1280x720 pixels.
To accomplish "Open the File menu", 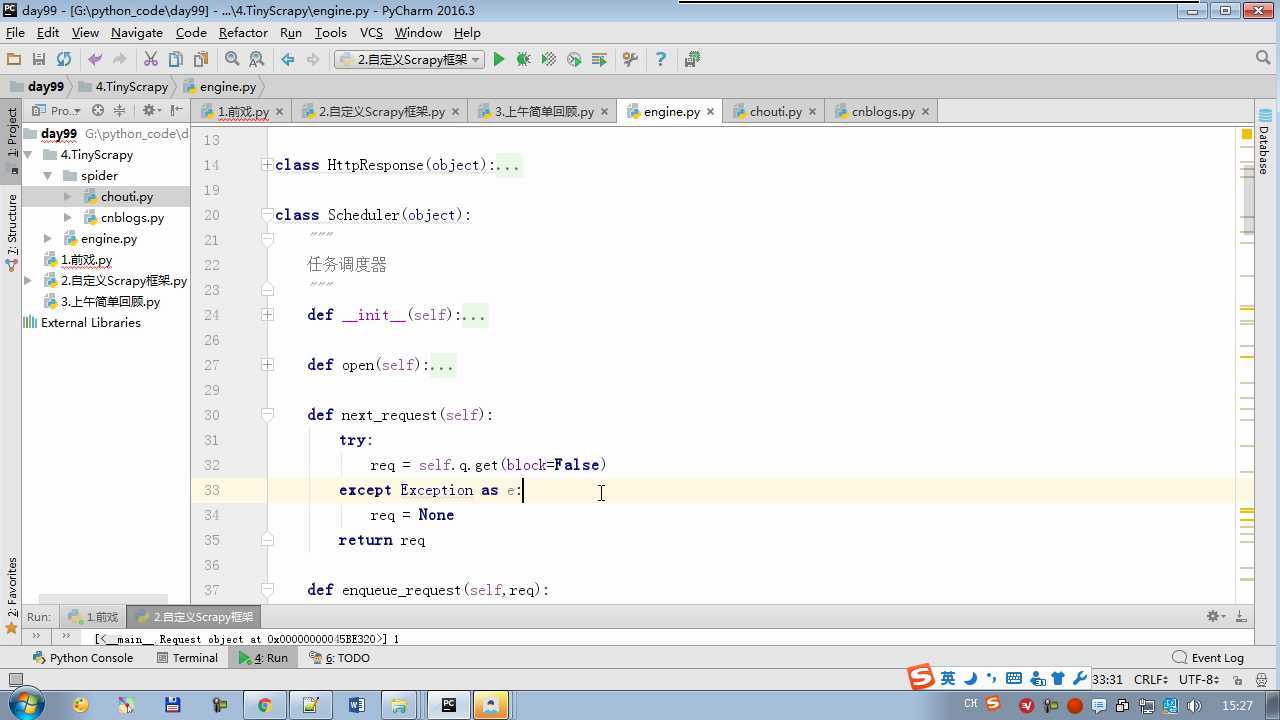I will tap(15, 33).
